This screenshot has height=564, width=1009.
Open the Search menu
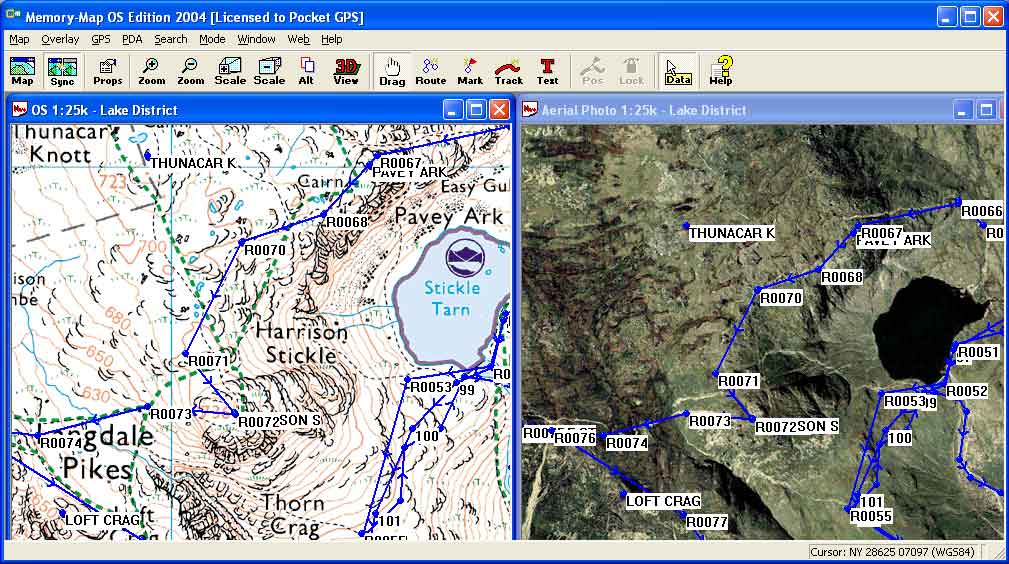(x=171, y=39)
